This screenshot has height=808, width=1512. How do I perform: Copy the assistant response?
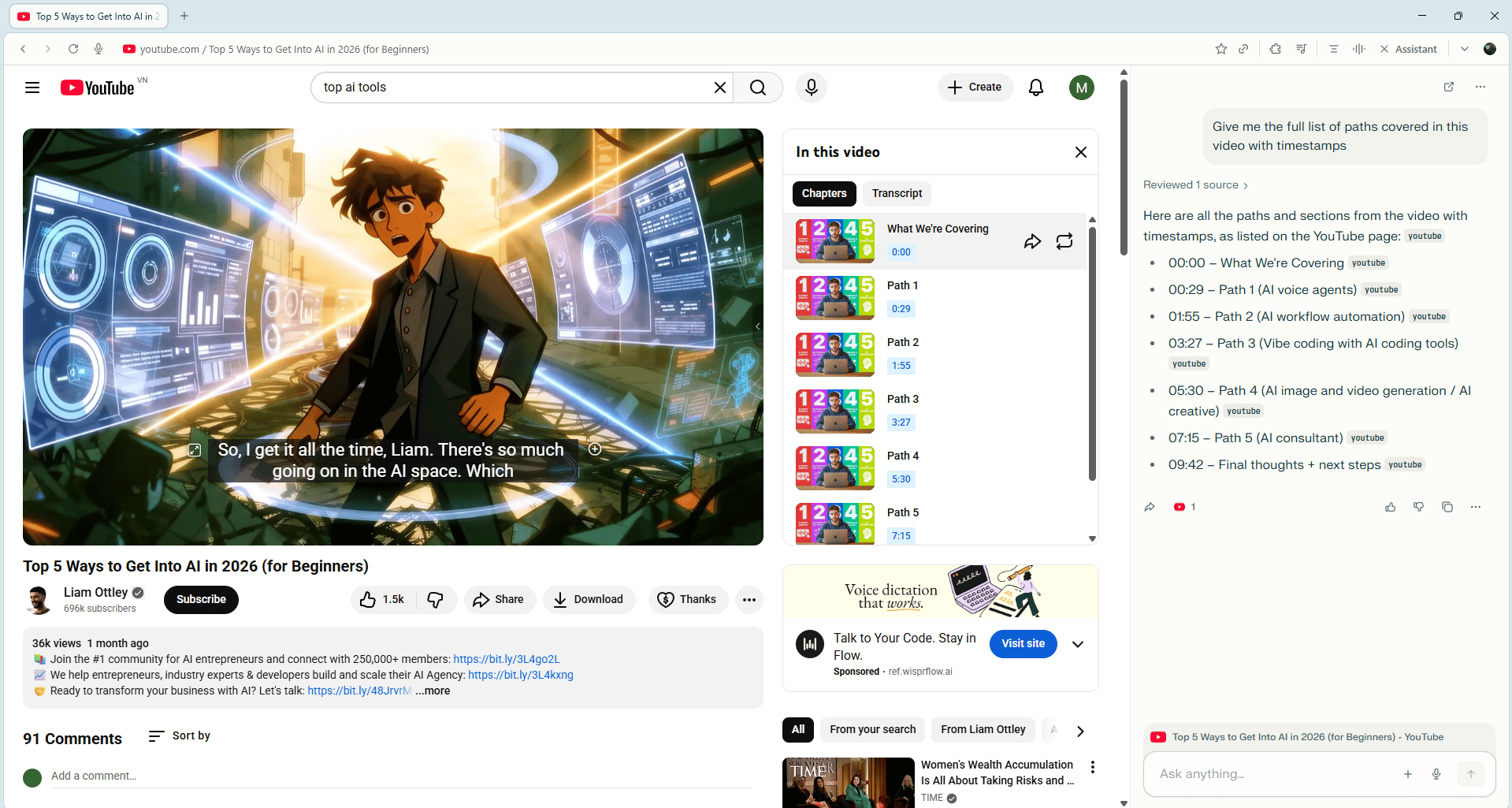1447,507
